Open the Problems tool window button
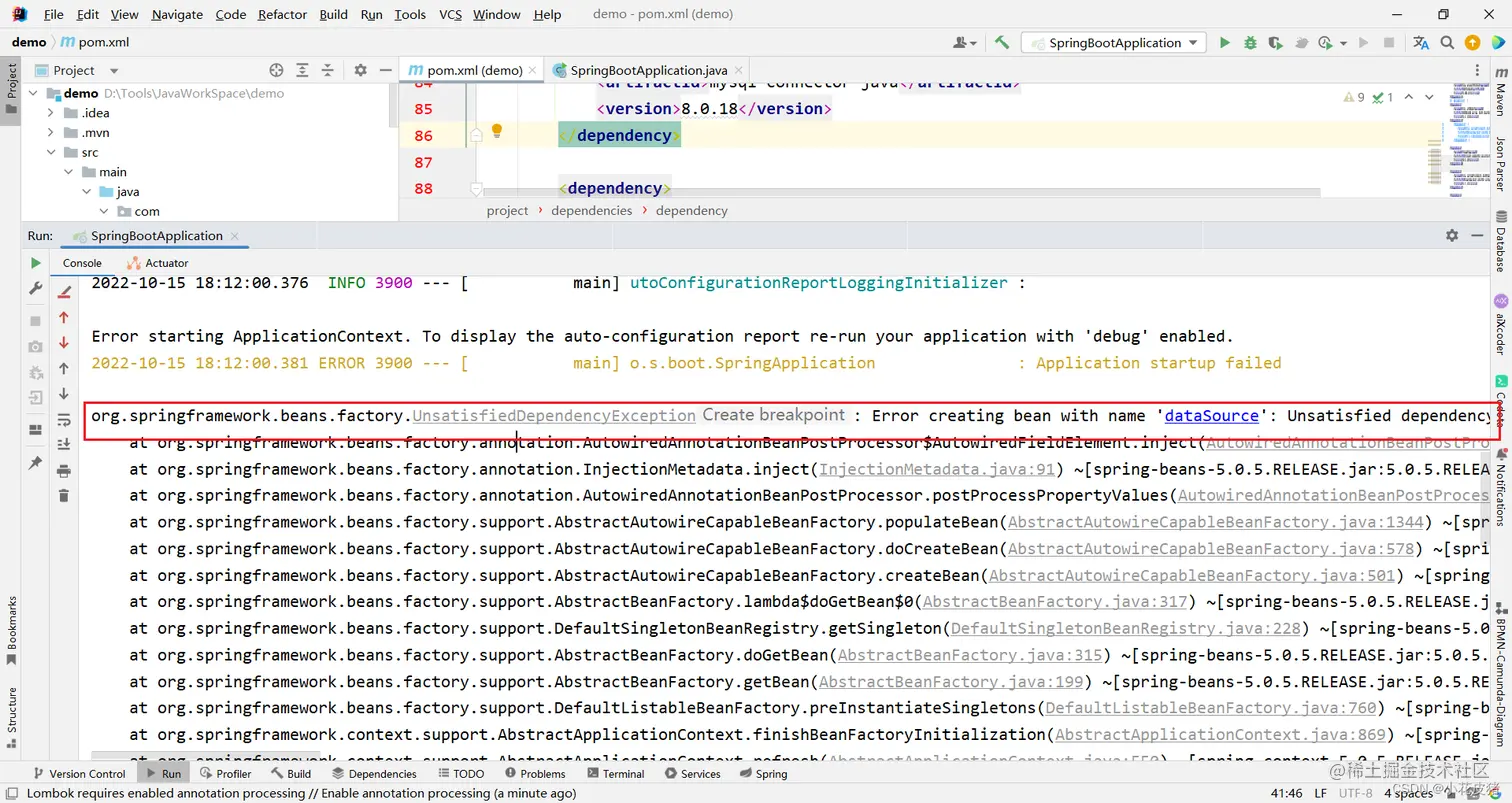1512x803 pixels. click(x=535, y=773)
